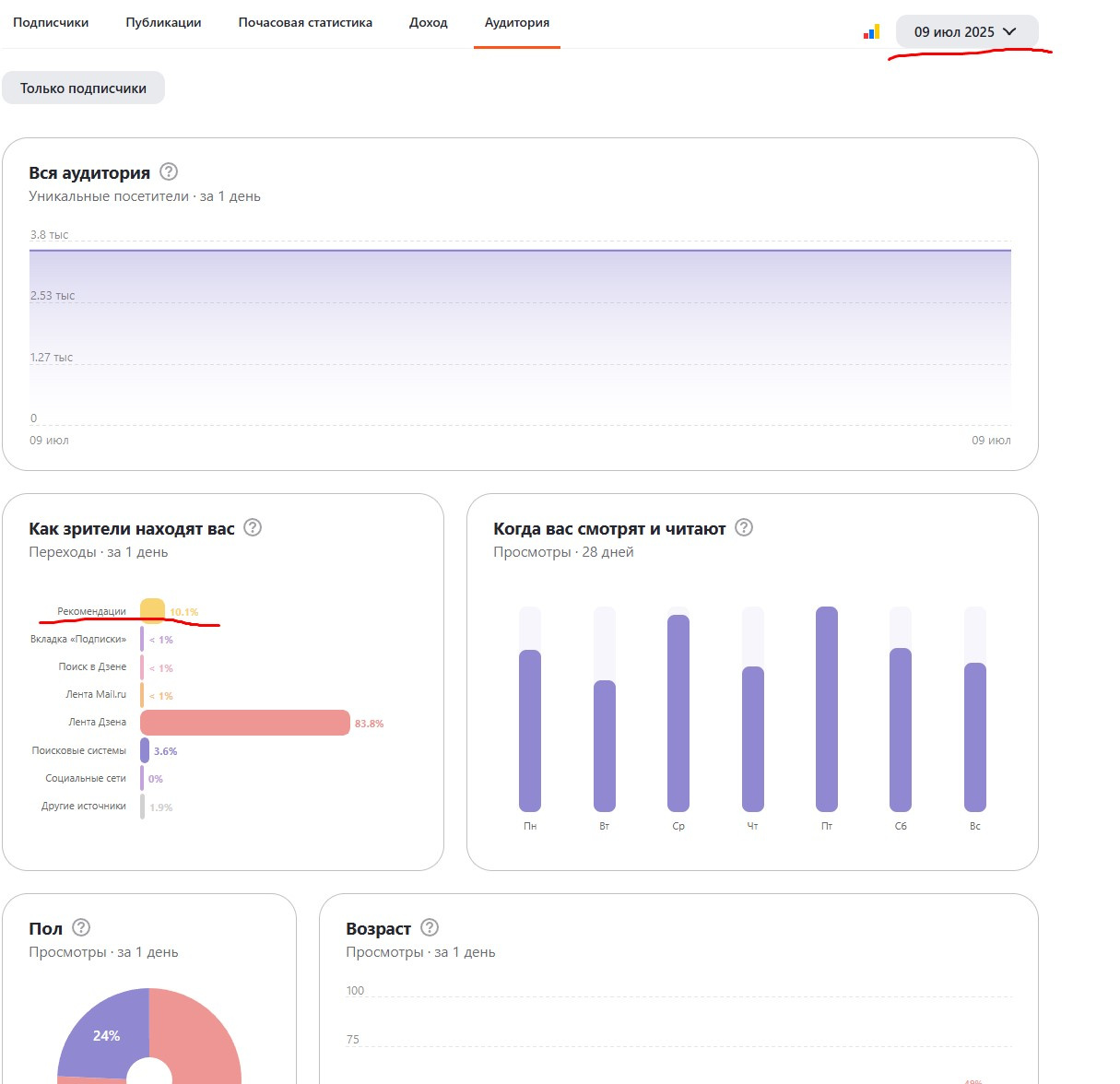Select the Поисковые системы label
The image size is (1120, 1084).
click(x=79, y=750)
